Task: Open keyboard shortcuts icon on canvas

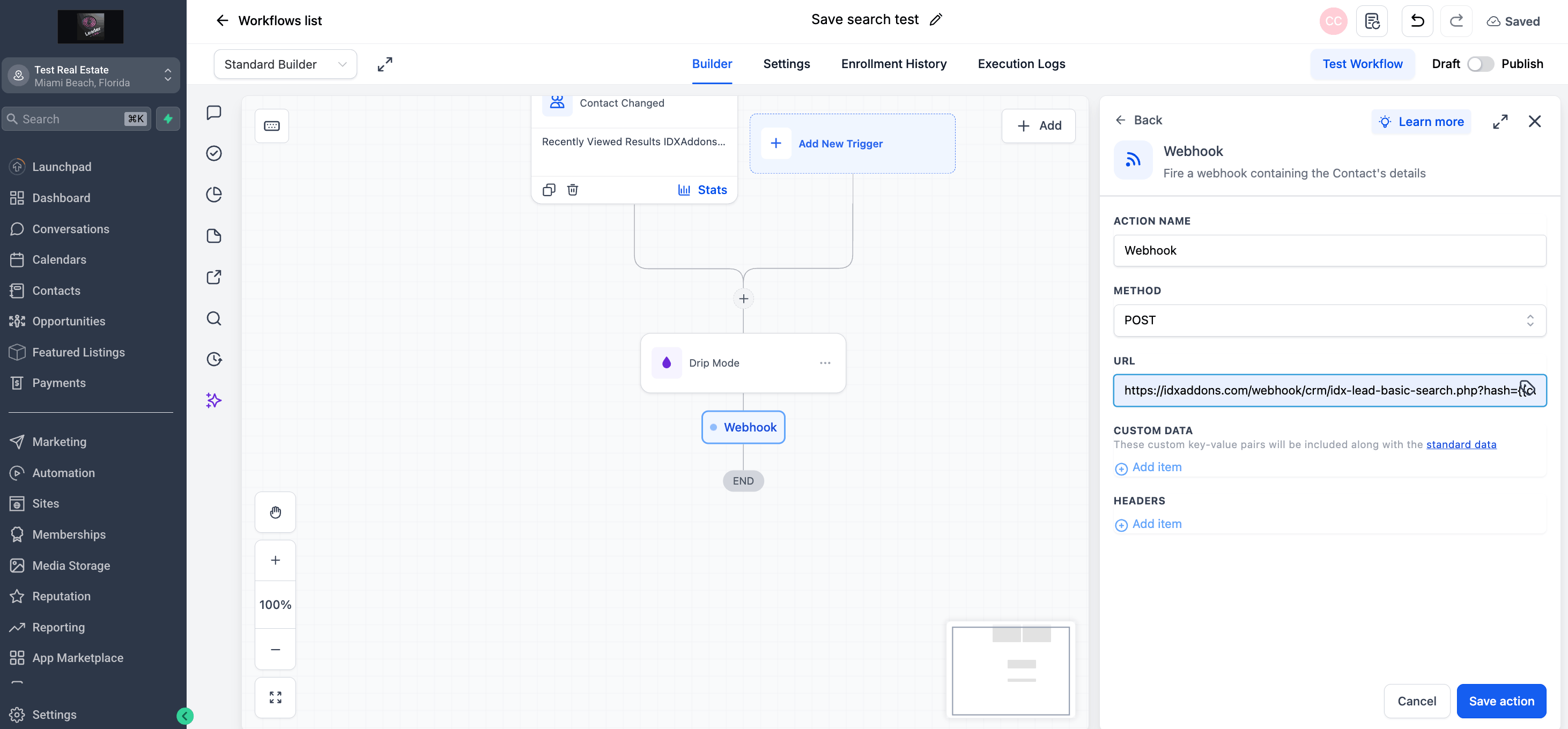Action: 271,126
